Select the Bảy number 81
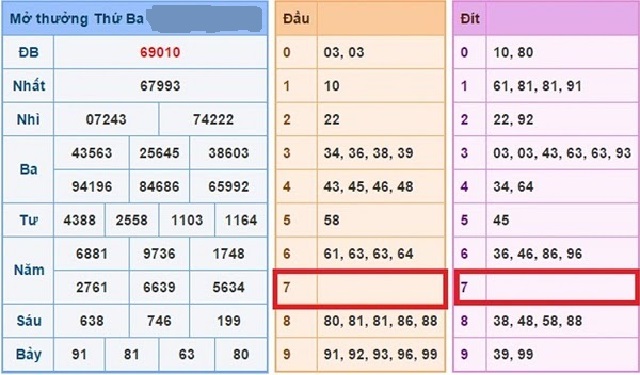Image resolution: width=640 pixels, height=375 pixels. 131,354
